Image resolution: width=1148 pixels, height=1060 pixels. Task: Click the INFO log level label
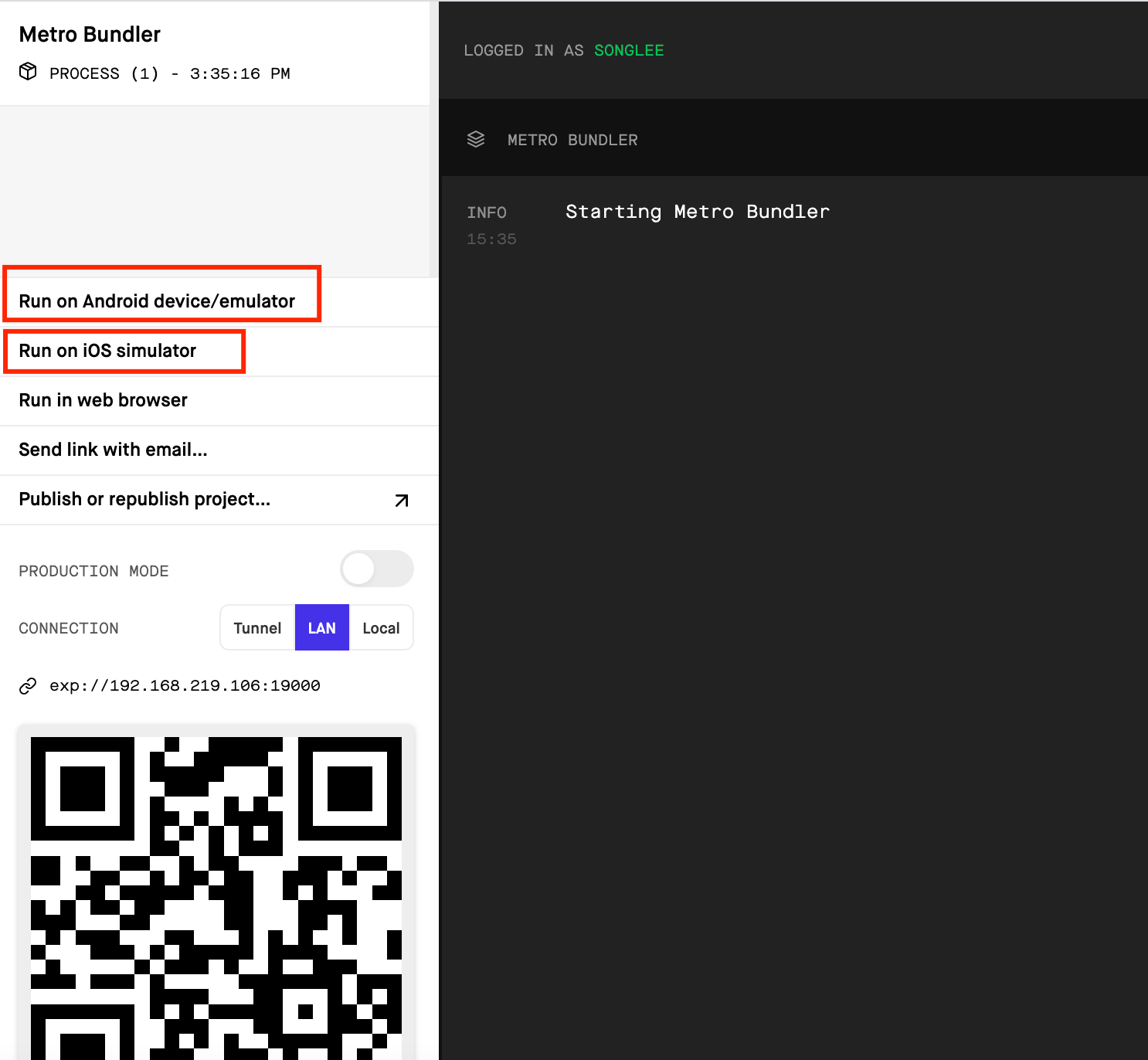[x=487, y=212]
